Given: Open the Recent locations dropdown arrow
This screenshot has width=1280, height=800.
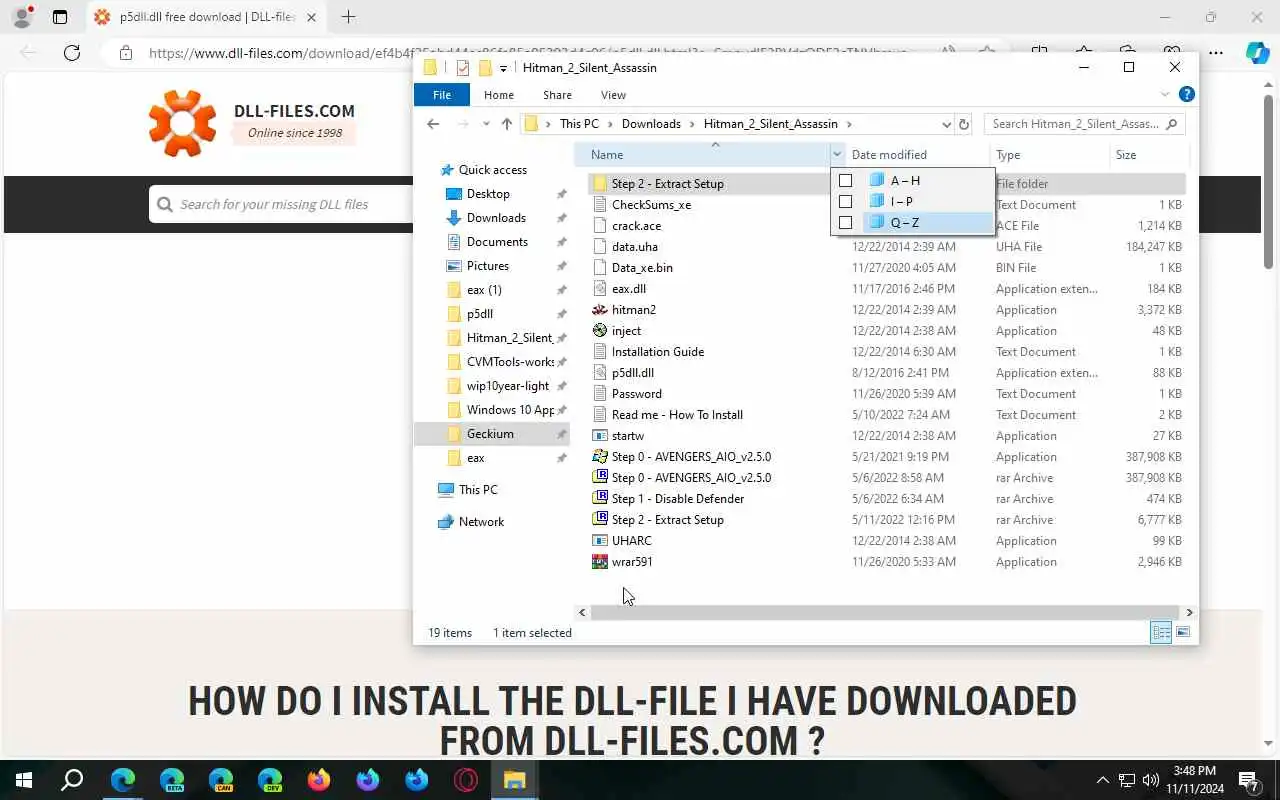Looking at the screenshot, I should tap(486, 124).
